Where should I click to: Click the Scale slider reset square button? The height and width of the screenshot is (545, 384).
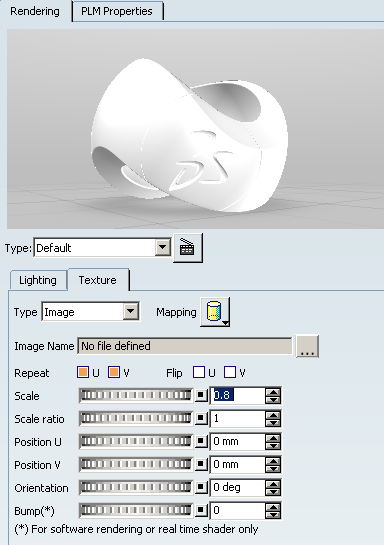click(201, 396)
